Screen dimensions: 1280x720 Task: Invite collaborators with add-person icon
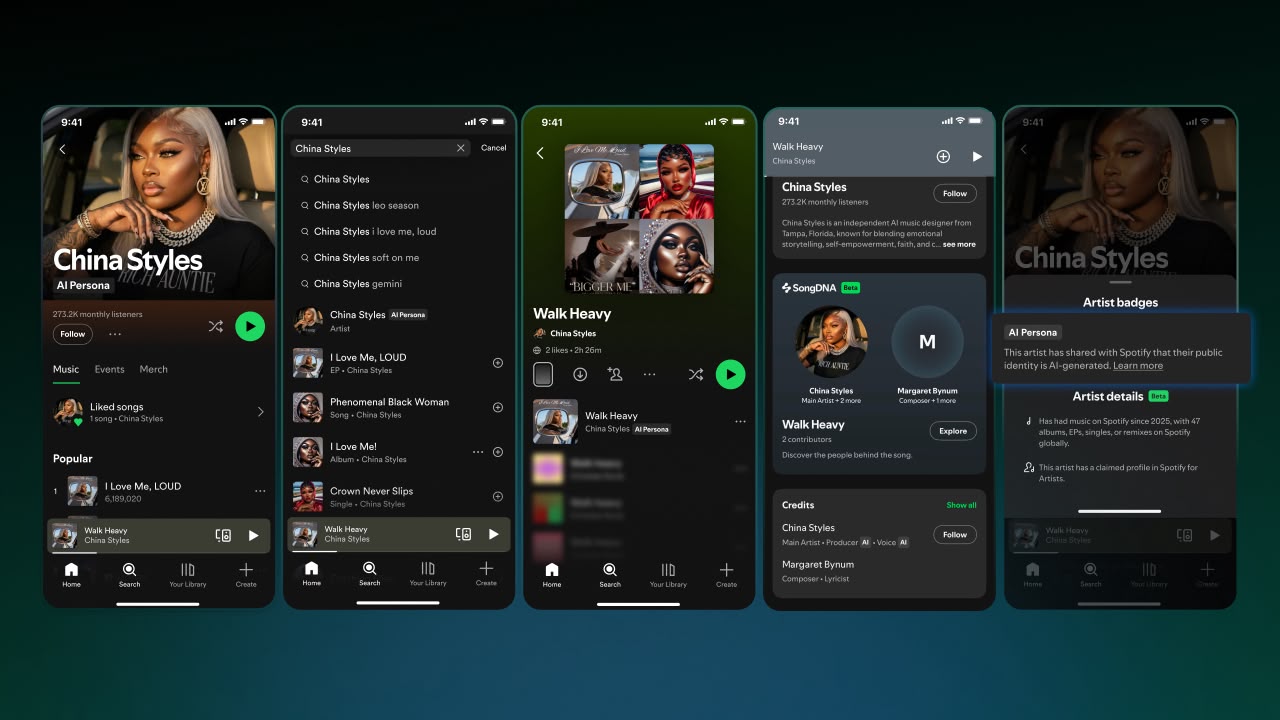pos(615,374)
